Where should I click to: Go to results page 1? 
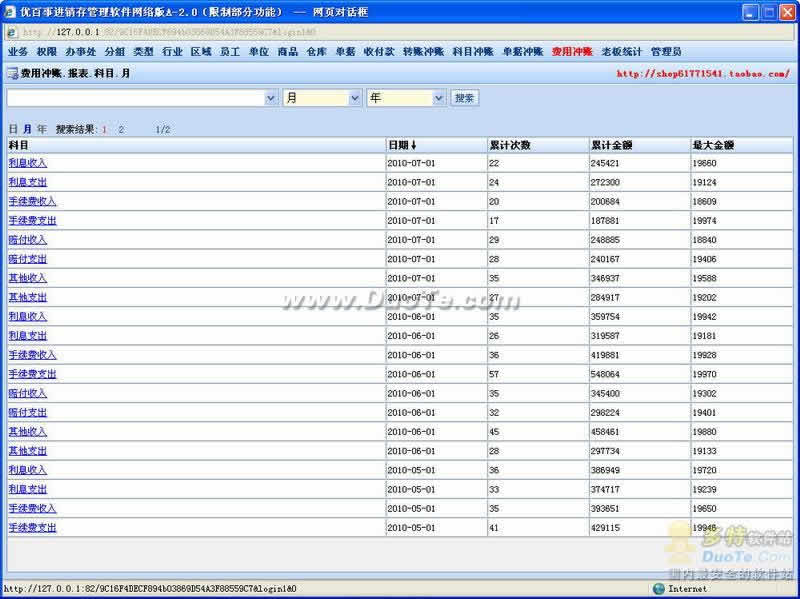(x=104, y=130)
